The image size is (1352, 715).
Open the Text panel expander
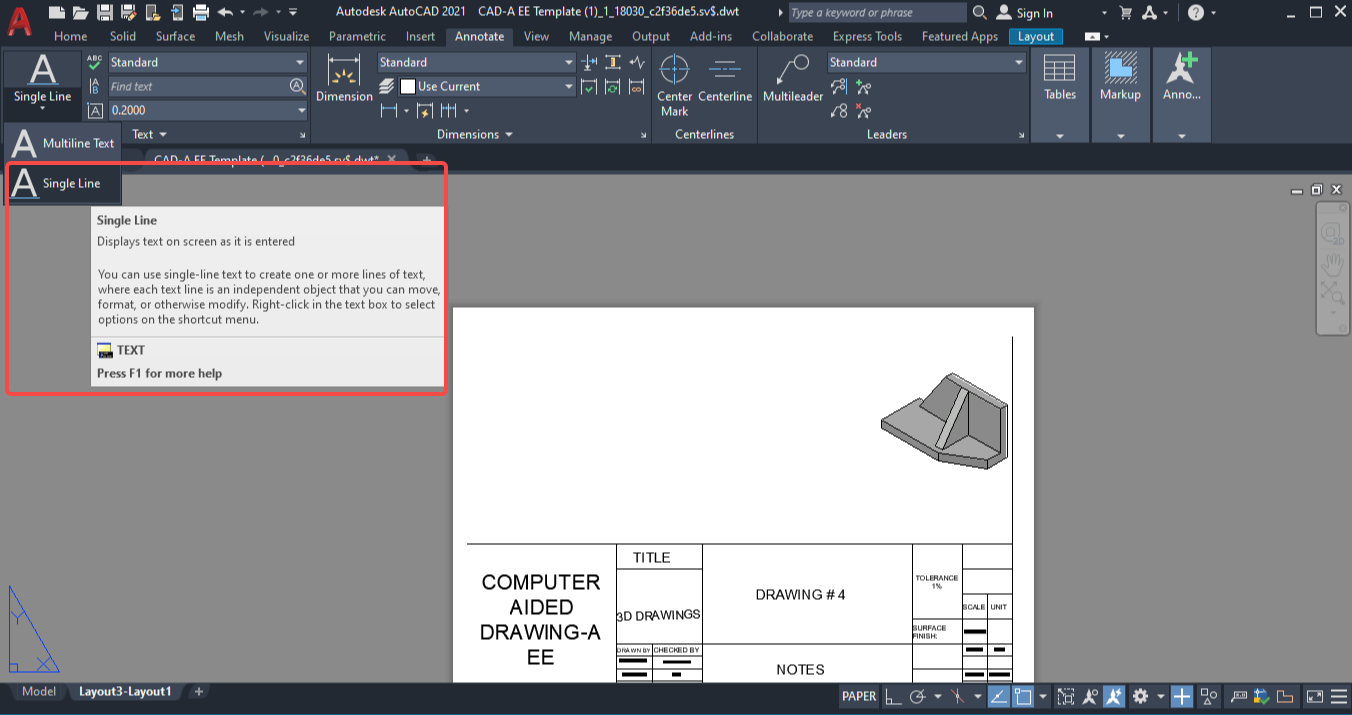303,134
